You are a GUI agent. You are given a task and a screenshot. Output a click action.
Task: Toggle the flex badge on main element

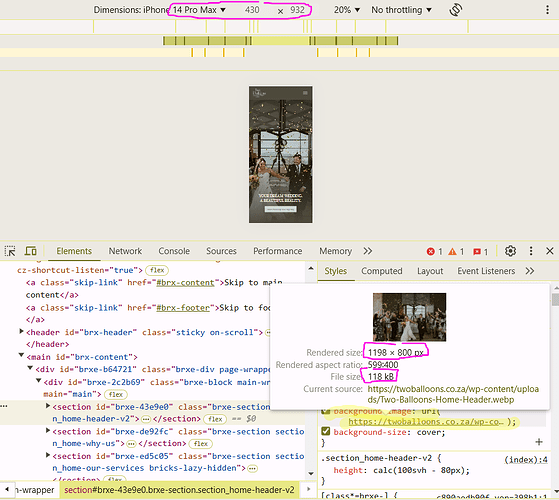click(x=116, y=395)
